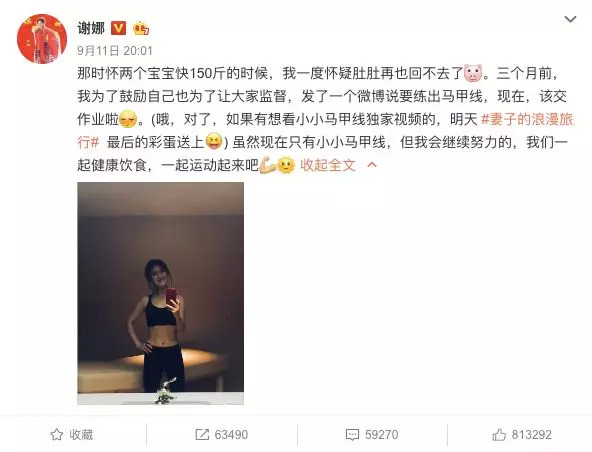This screenshot has width=592, height=452.
Task: Click the collapse caret beside 收起全文
Action: pyautogui.click(x=372, y=165)
